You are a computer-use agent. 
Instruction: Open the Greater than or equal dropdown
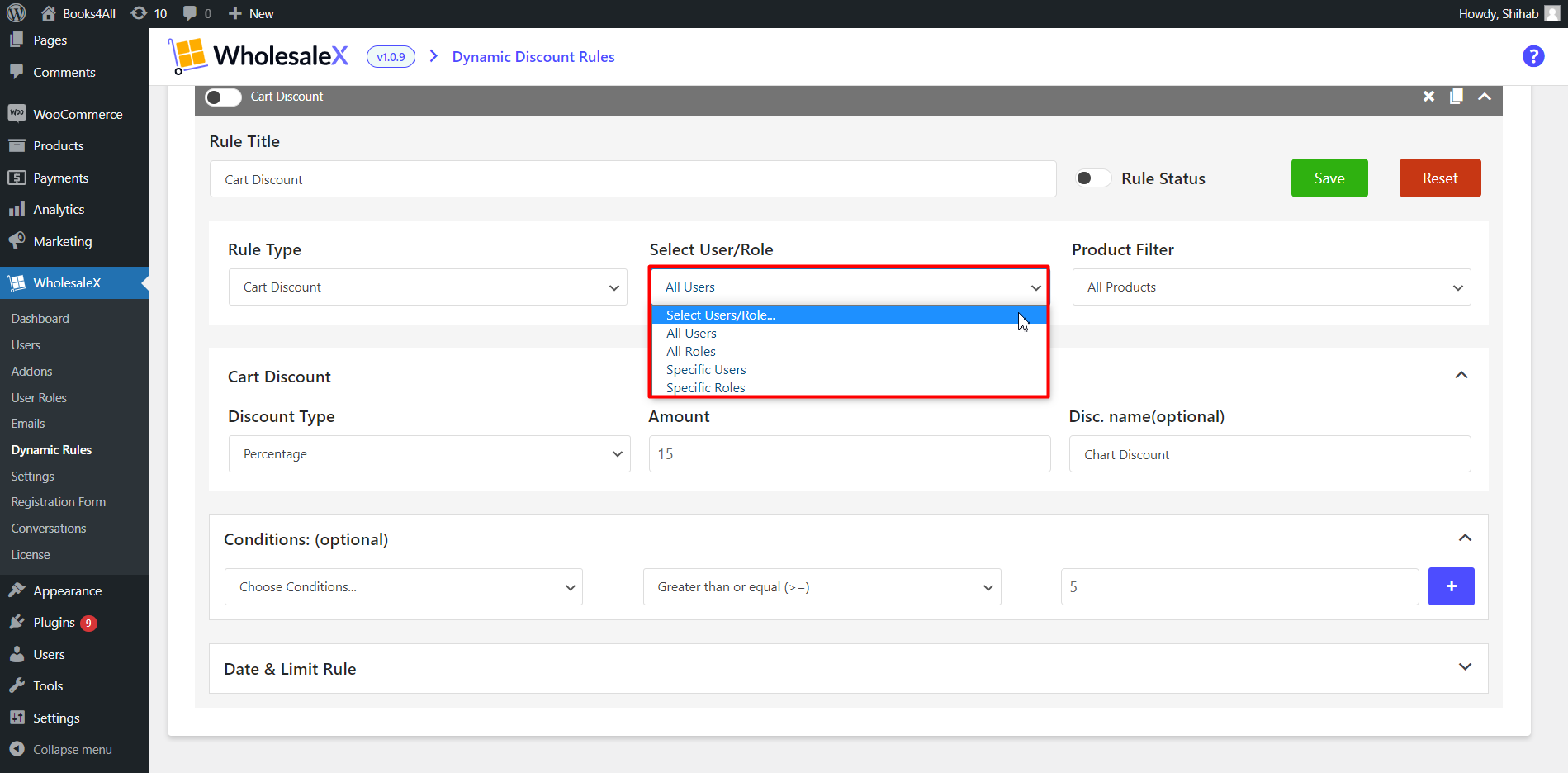pos(822,586)
